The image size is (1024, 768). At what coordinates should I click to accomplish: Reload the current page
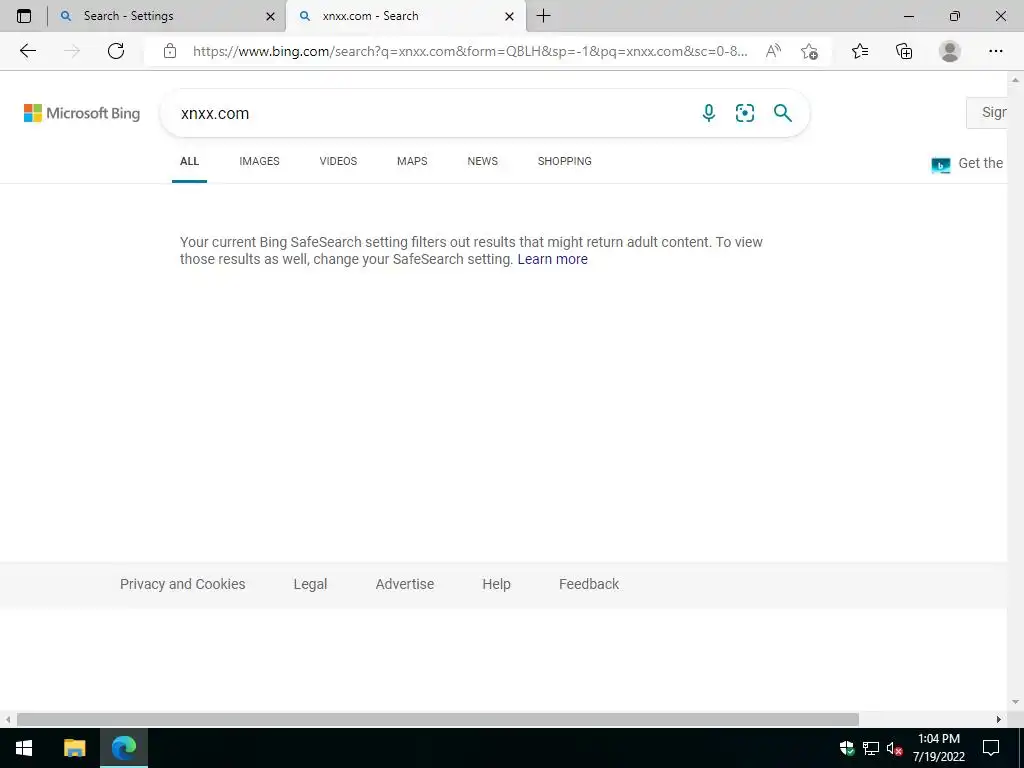(x=116, y=51)
